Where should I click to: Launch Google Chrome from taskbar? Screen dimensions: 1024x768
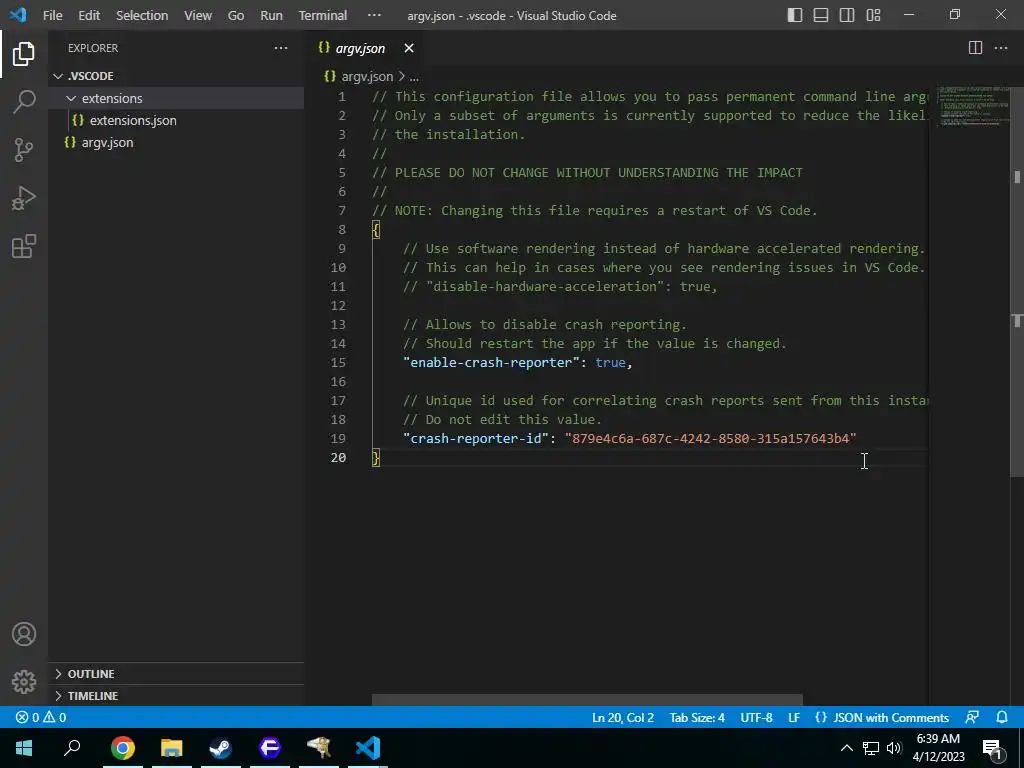[122, 748]
